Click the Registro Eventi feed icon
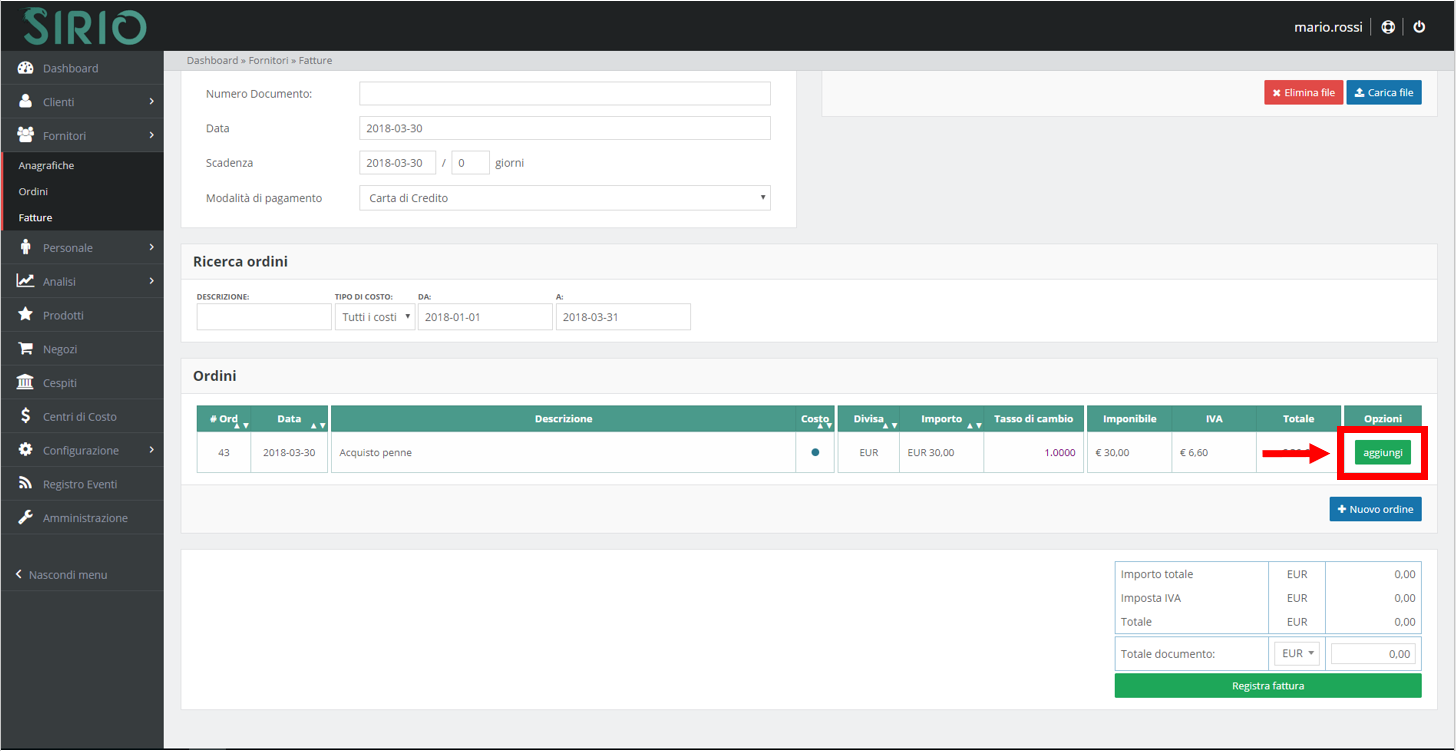 click(26, 484)
